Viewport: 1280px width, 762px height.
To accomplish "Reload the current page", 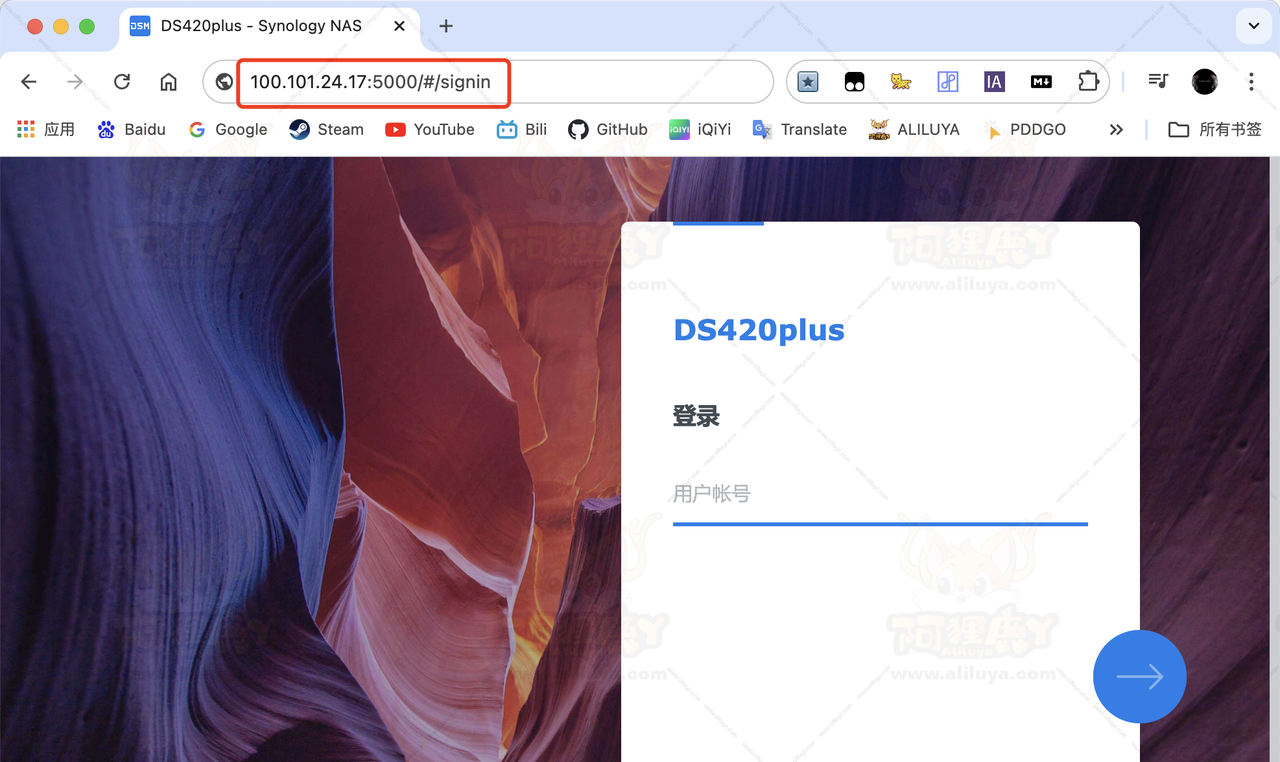I will [x=122, y=82].
